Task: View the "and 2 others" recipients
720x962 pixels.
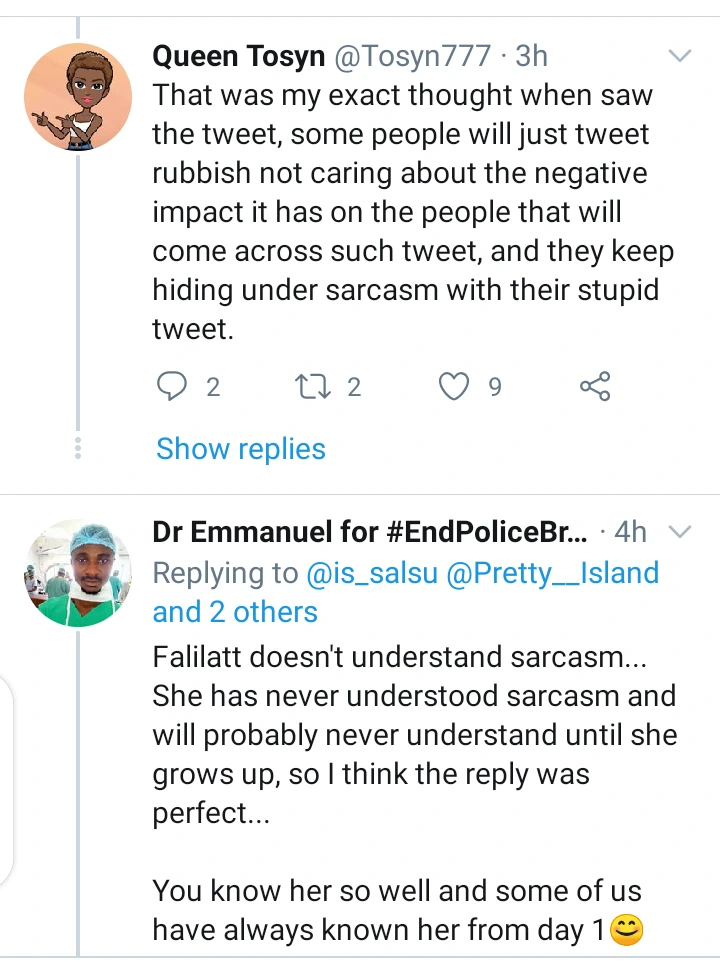Action: 235,612
